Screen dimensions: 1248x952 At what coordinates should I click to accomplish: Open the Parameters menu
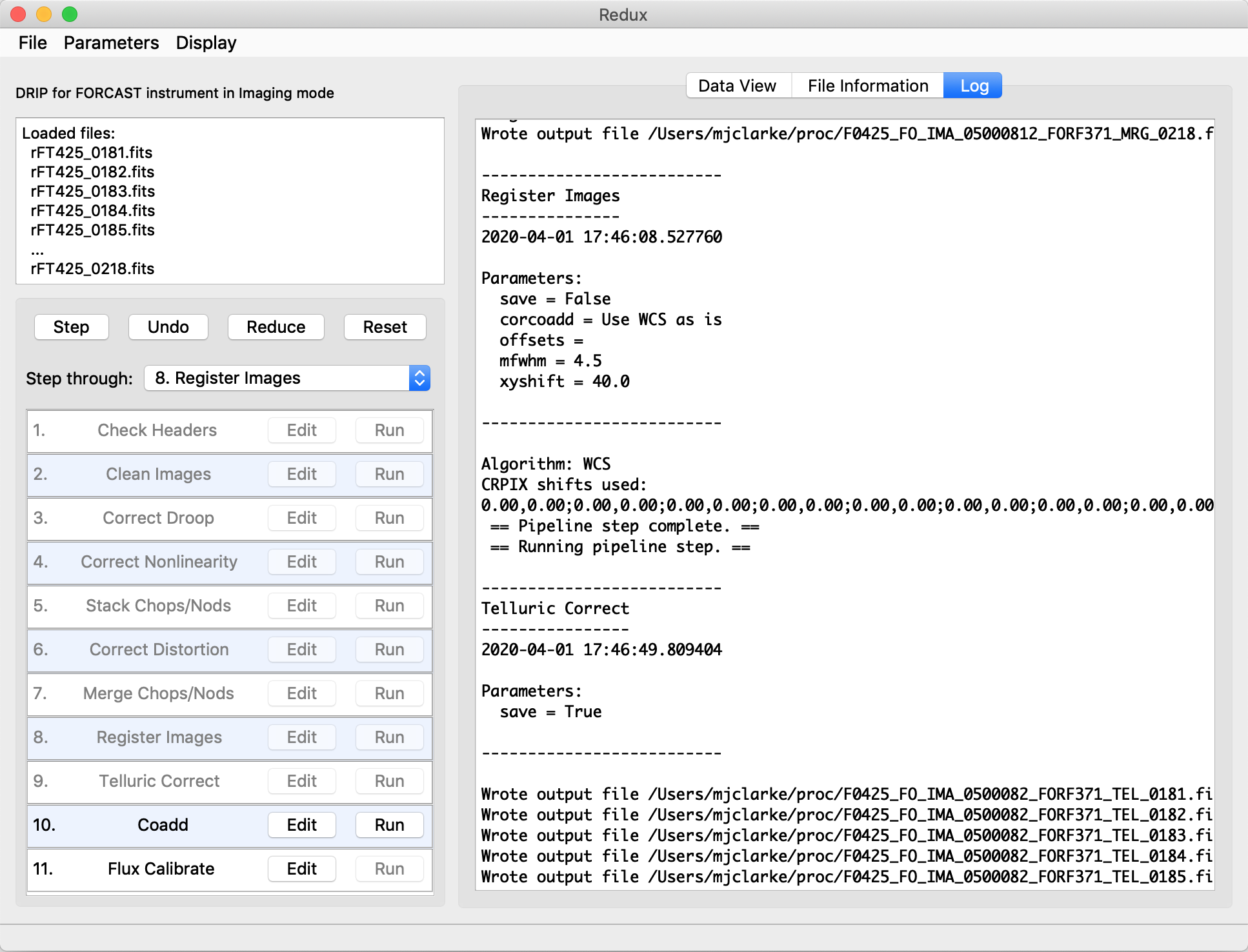111,43
